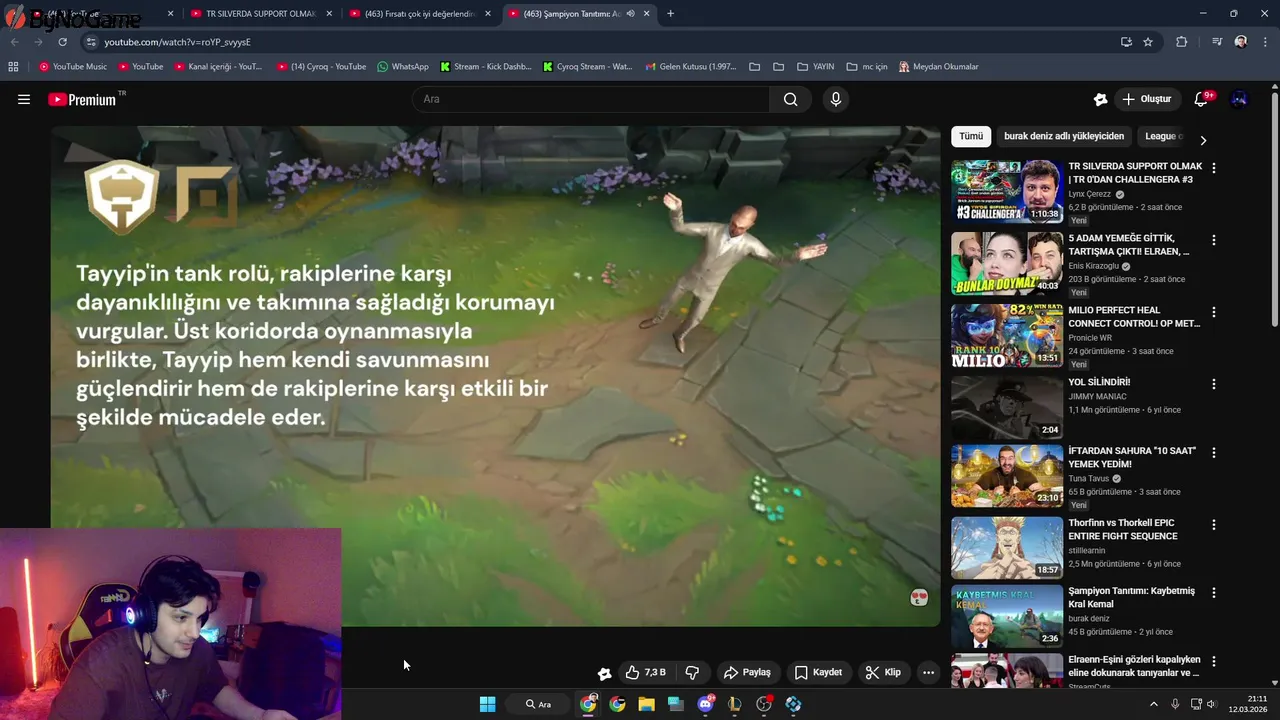Focus the YouTube Ara search field
Image resolution: width=1280 pixels, height=720 pixels.
(x=590, y=99)
